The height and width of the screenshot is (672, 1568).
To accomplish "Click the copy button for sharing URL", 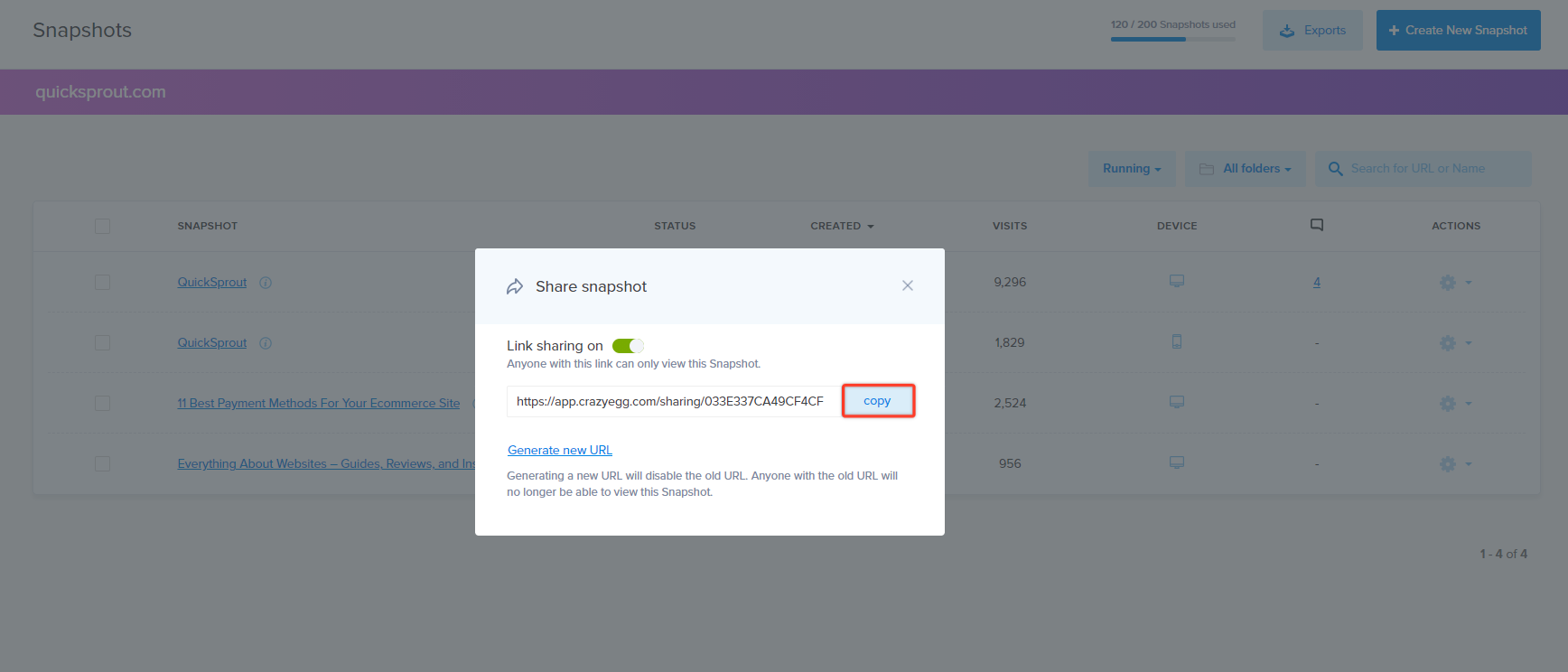I will click(878, 401).
